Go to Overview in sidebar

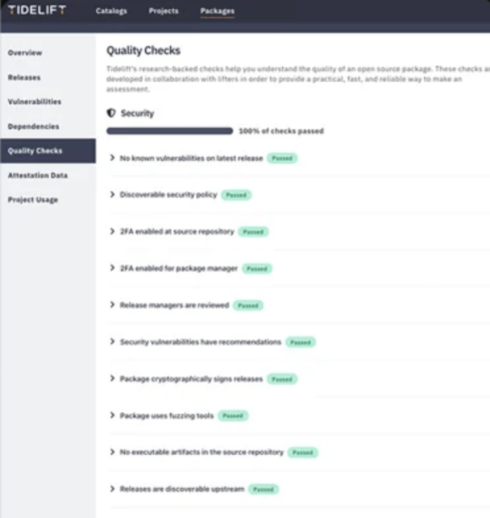click(25, 53)
